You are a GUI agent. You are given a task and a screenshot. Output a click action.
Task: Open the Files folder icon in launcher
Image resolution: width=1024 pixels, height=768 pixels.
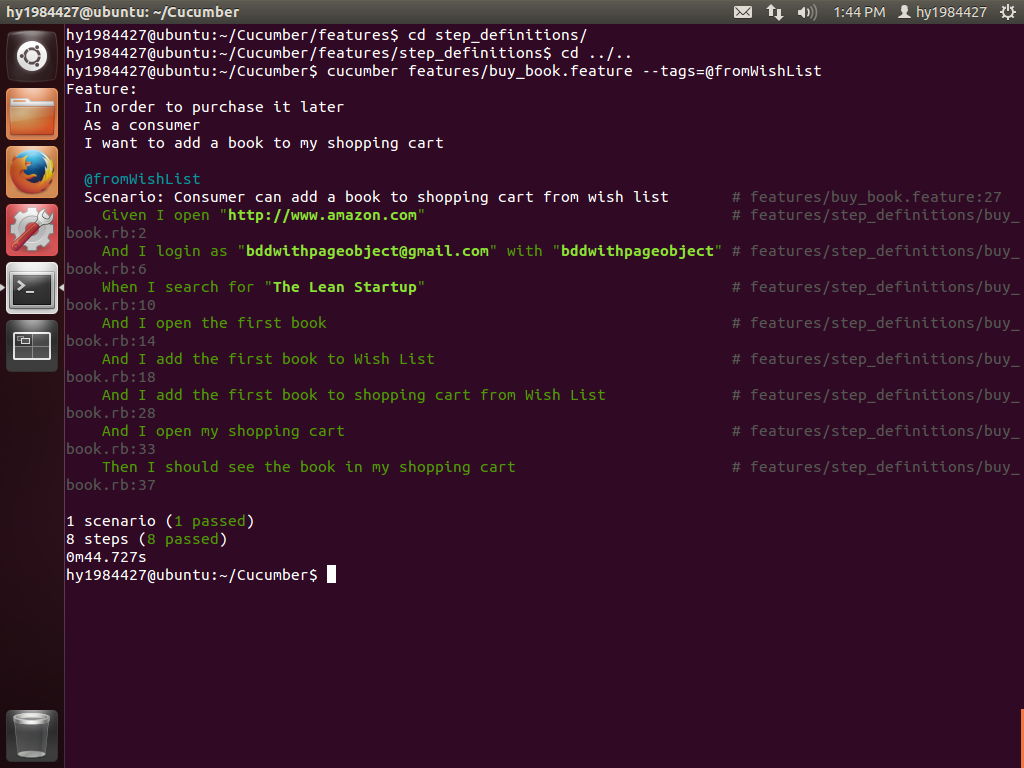coord(31,114)
